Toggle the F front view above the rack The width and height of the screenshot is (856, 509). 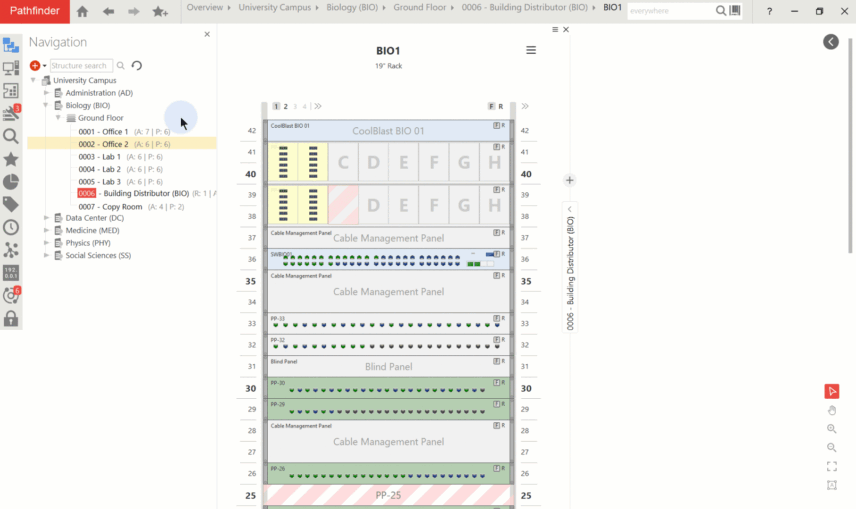coord(491,106)
